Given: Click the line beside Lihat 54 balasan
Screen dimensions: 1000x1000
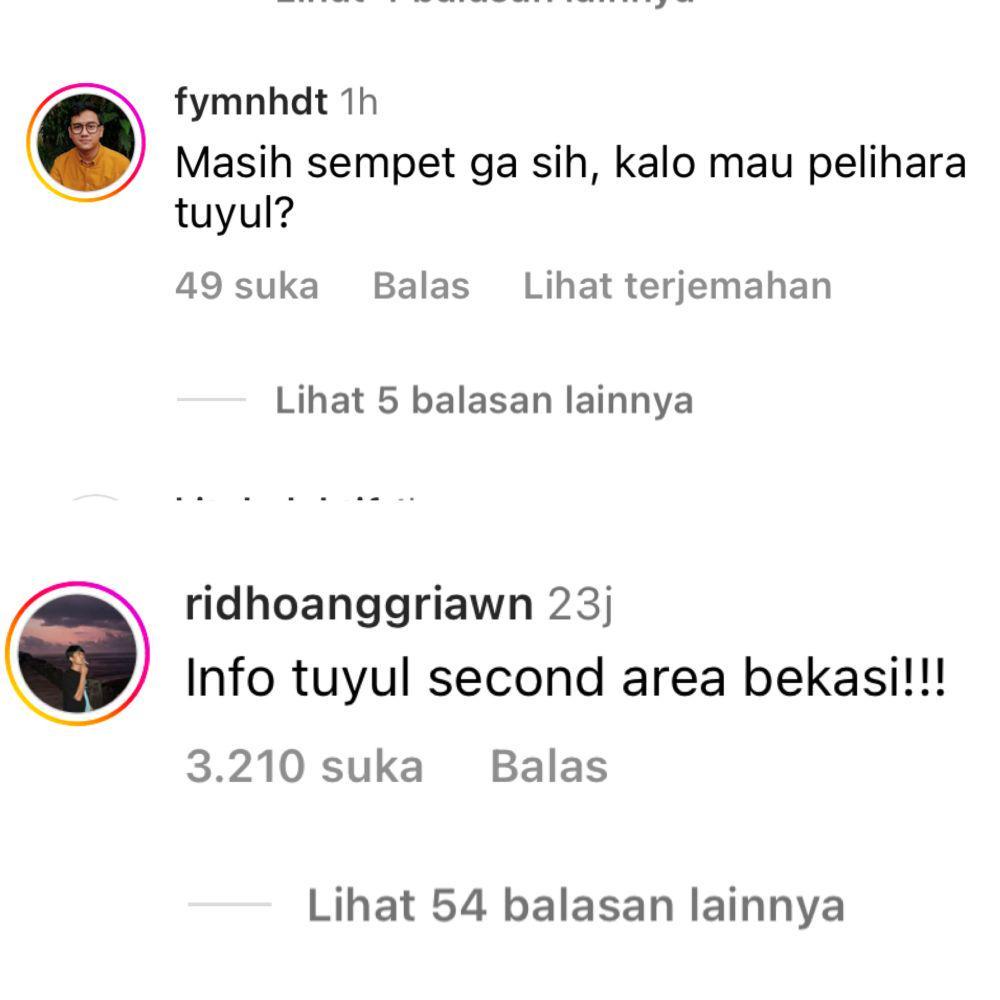Looking at the screenshot, I should (230, 904).
